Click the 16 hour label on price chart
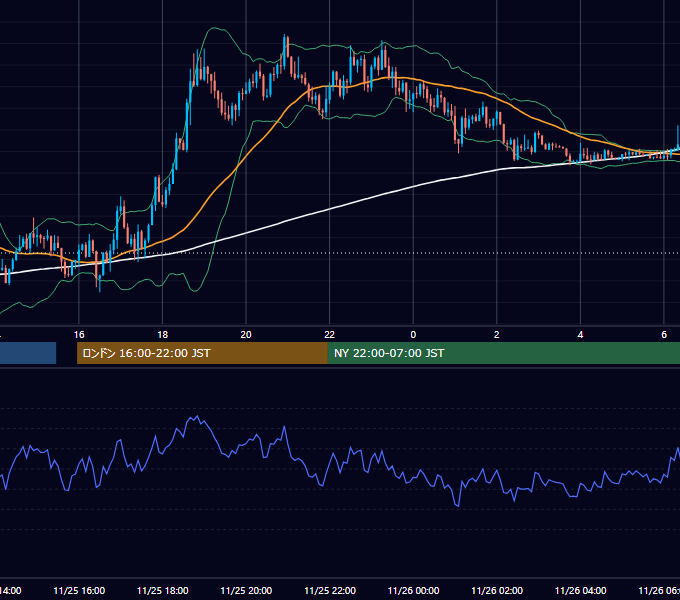This screenshot has width=680, height=600. tap(79, 335)
